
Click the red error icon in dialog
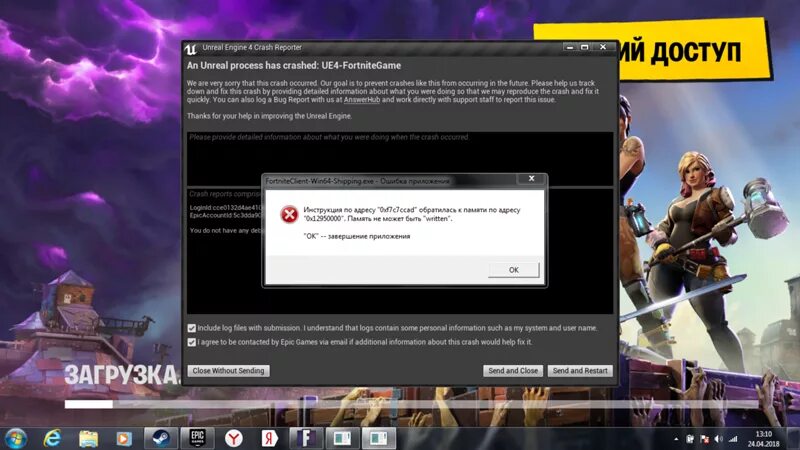289,214
